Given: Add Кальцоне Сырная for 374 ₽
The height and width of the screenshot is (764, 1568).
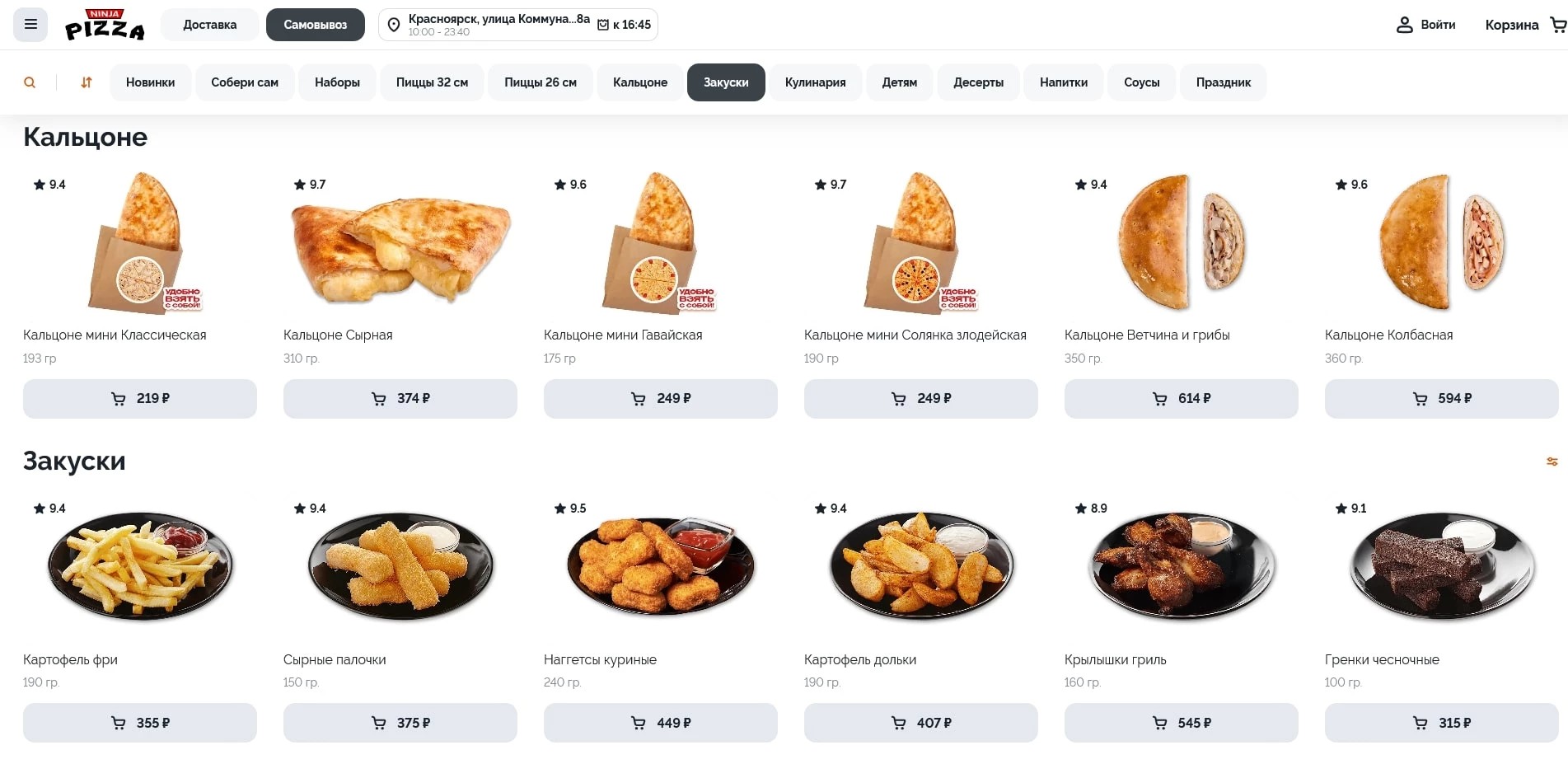Looking at the screenshot, I should [x=400, y=399].
